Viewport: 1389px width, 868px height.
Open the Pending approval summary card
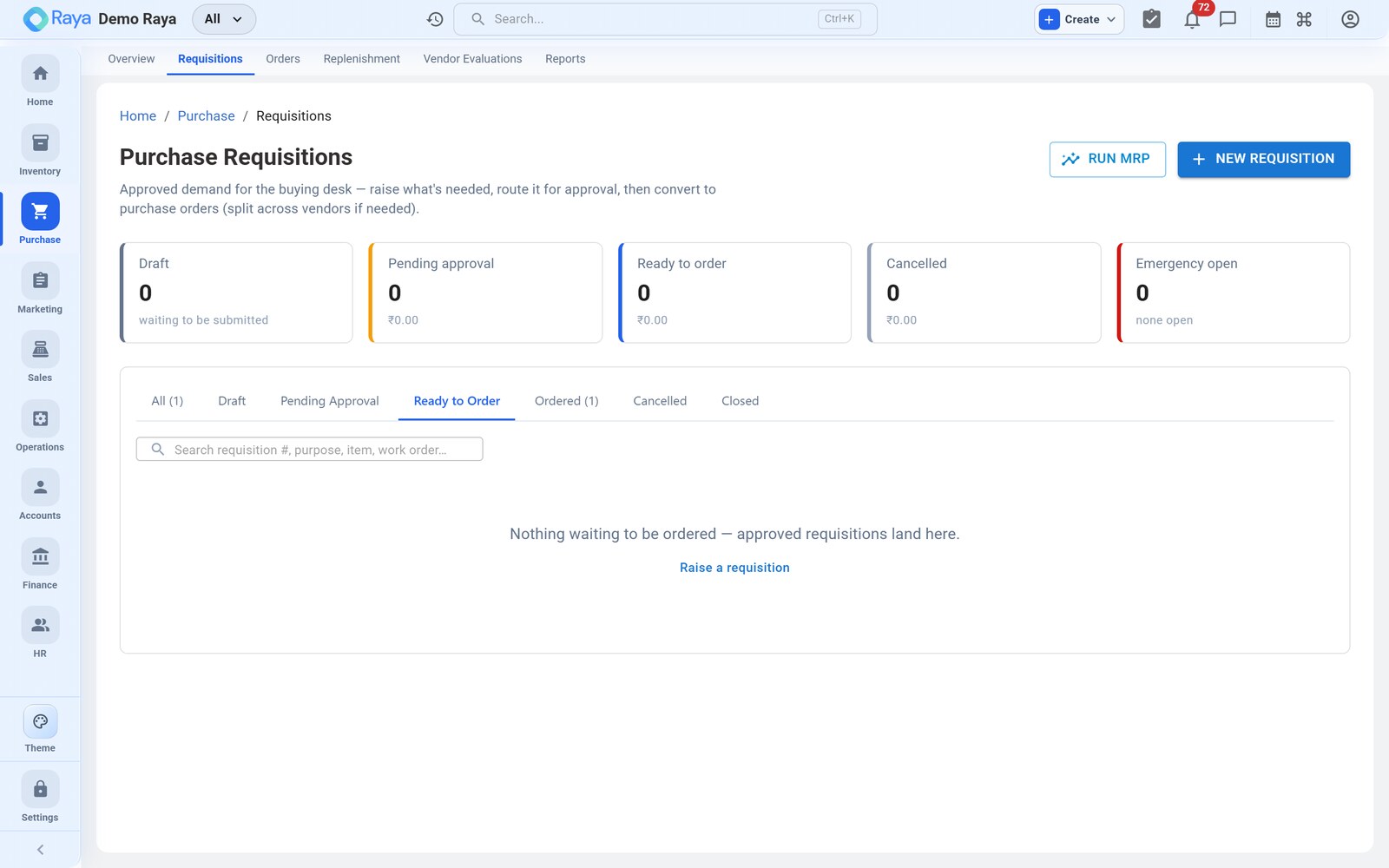pos(485,293)
